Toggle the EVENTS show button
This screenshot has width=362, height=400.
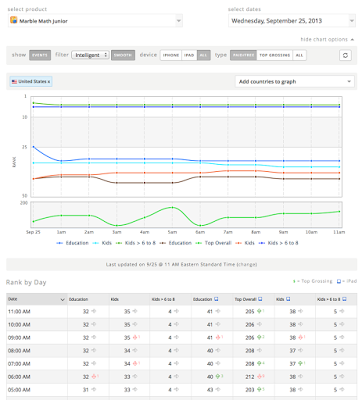[x=40, y=55]
